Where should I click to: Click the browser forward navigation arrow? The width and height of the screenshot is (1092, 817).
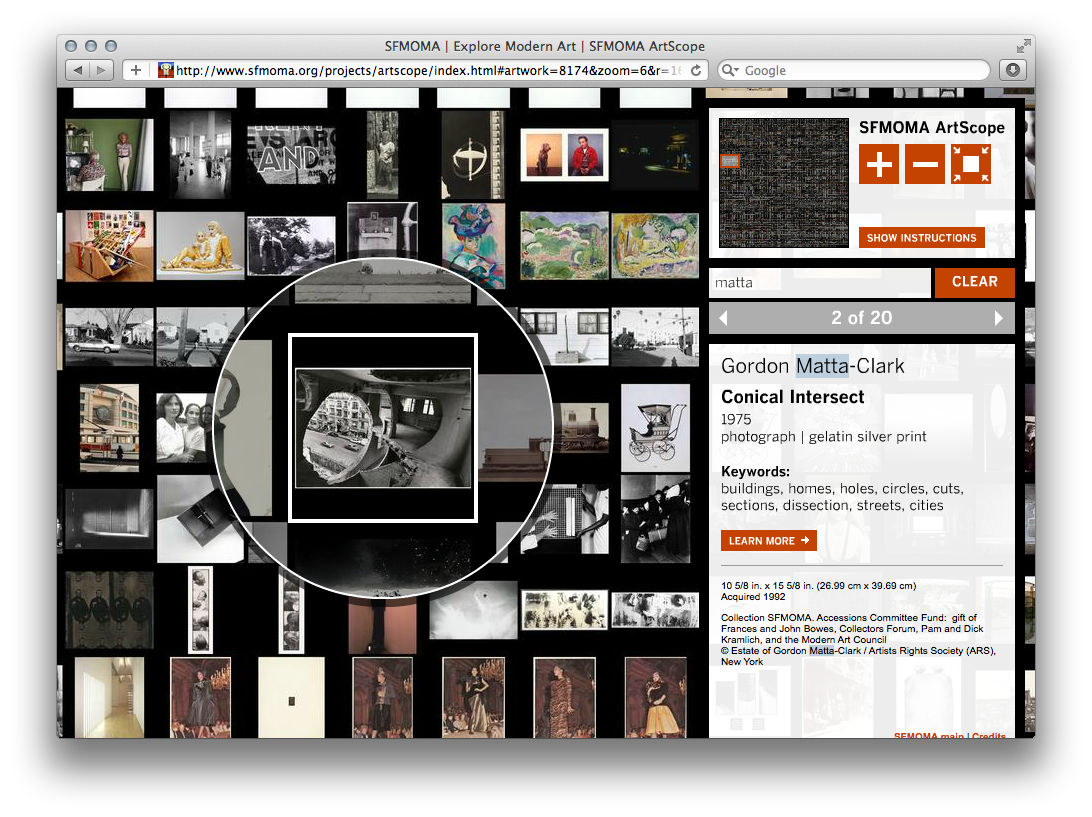tap(100, 70)
